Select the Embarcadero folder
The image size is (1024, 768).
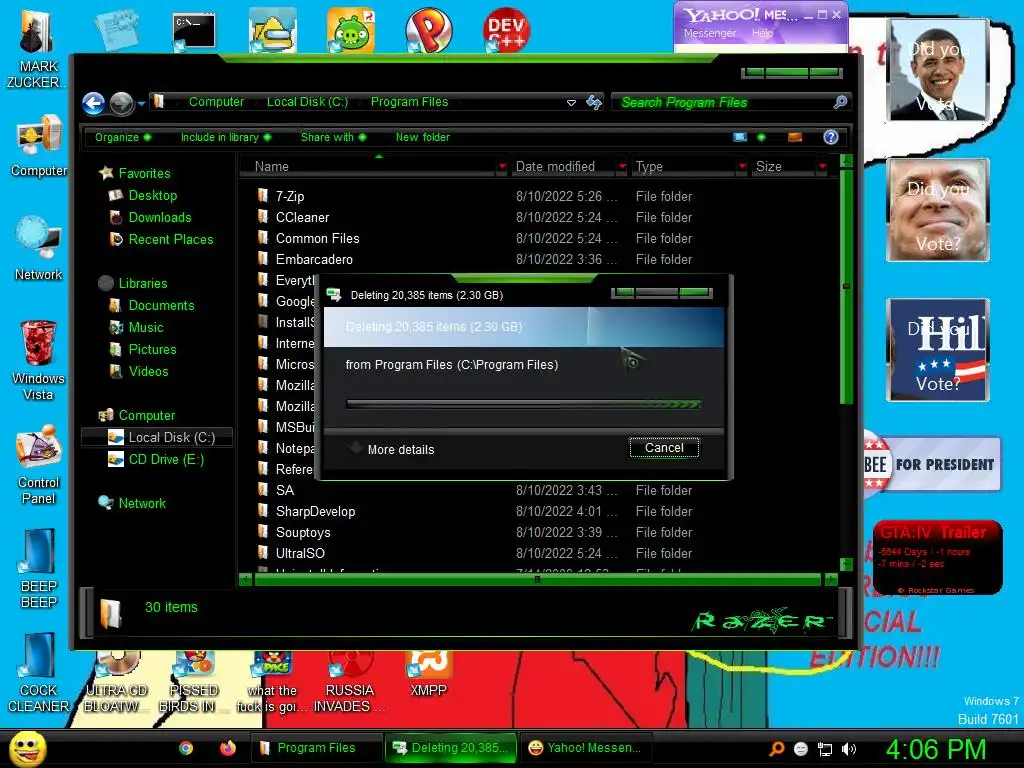click(x=314, y=259)
